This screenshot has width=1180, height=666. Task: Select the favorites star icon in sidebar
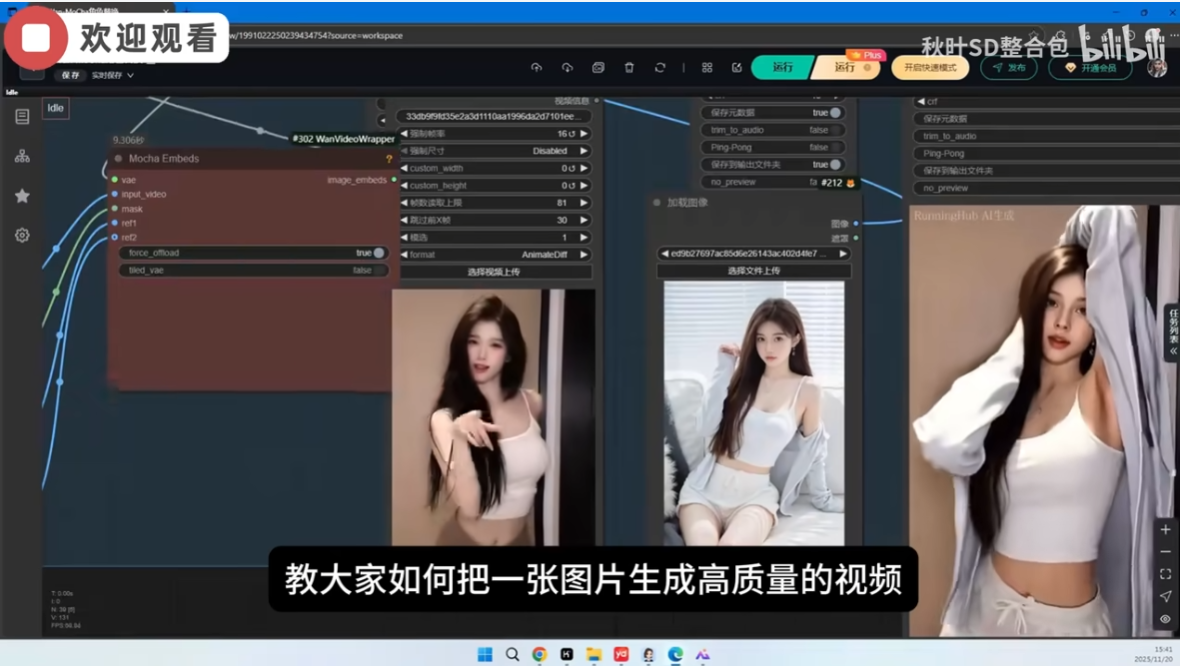click(22, 196)
